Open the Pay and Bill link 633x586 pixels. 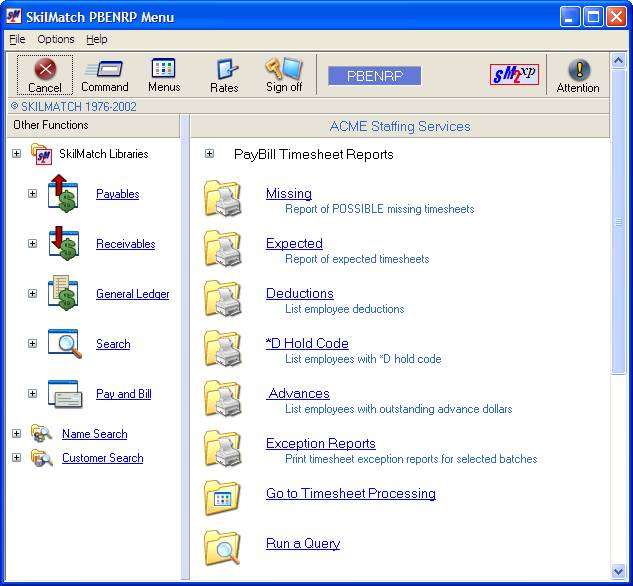124,394
